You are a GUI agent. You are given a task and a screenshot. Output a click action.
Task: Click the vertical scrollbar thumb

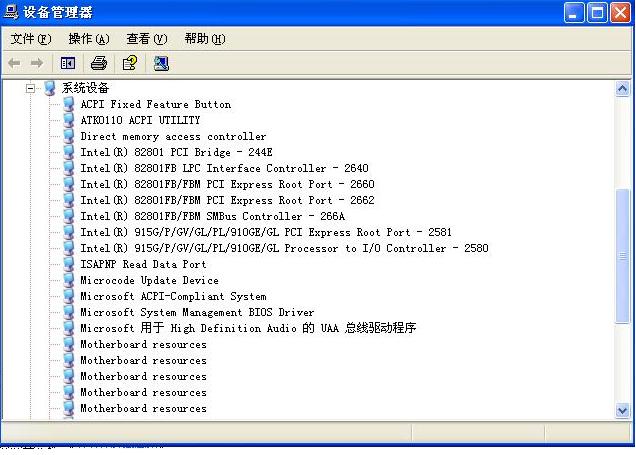click(x=623, y=256)
